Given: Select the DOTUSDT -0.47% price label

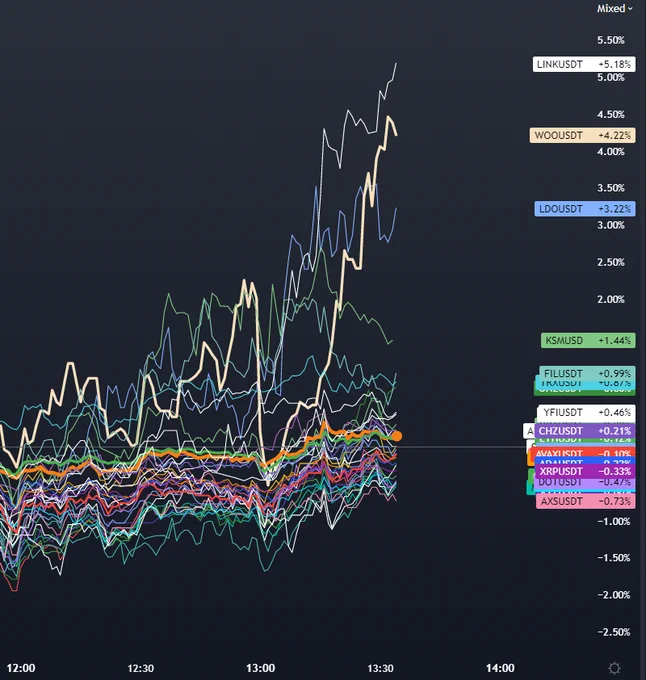Looking at the screenshot, I should click(585, 482).
